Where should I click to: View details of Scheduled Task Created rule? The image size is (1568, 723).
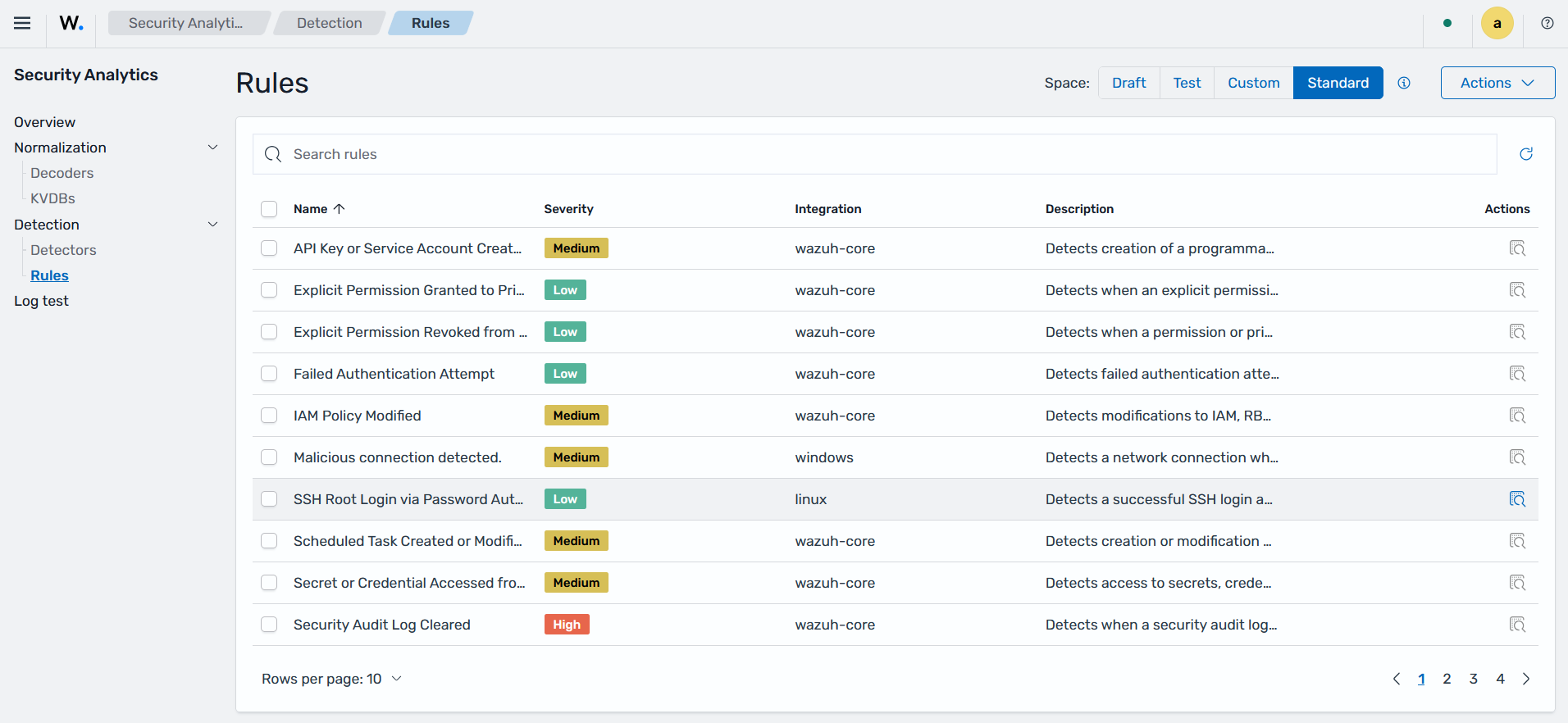point(1517,541)
